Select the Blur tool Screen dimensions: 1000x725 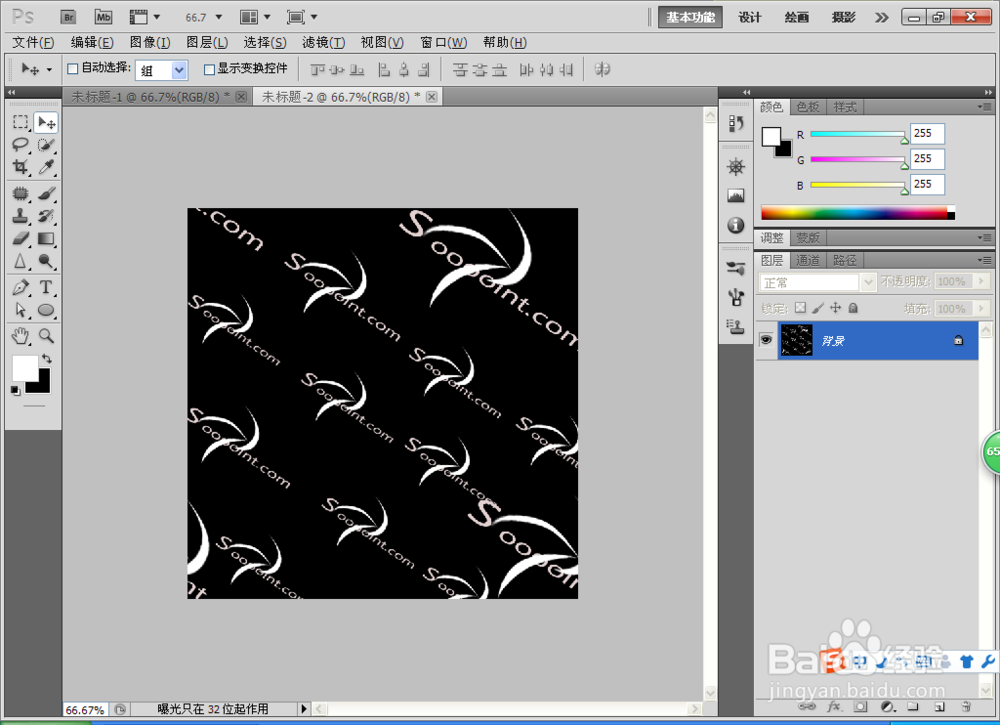click(20, 261)
